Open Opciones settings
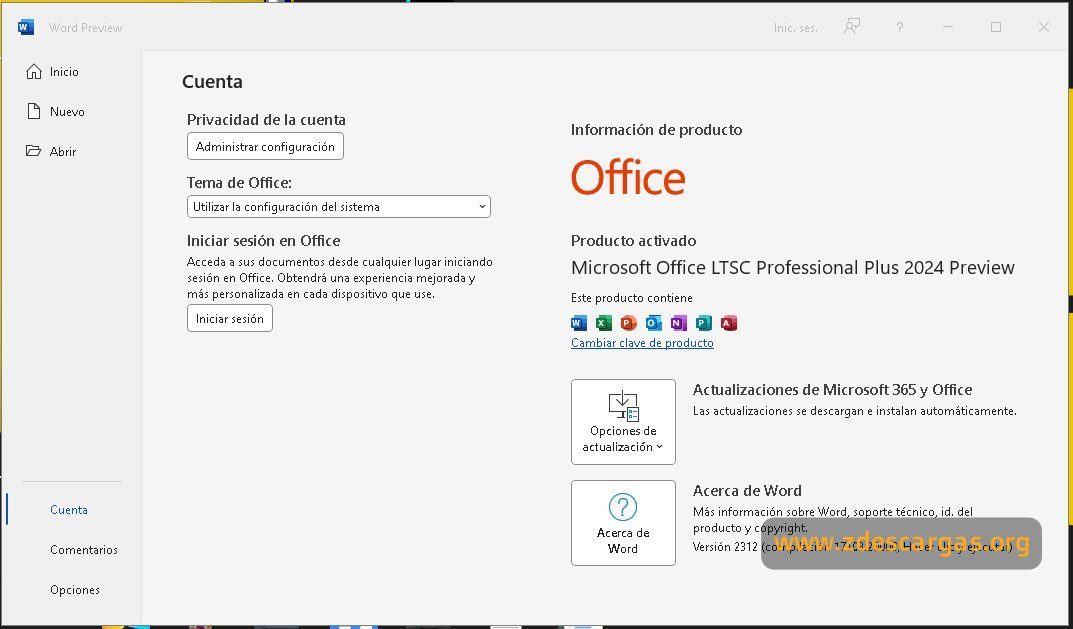Viewport: 1073px width, 629px height. [x=75, y=590]
